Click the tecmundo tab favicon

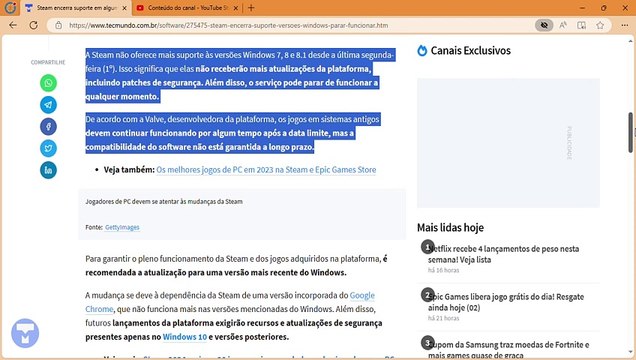[29, 8]
